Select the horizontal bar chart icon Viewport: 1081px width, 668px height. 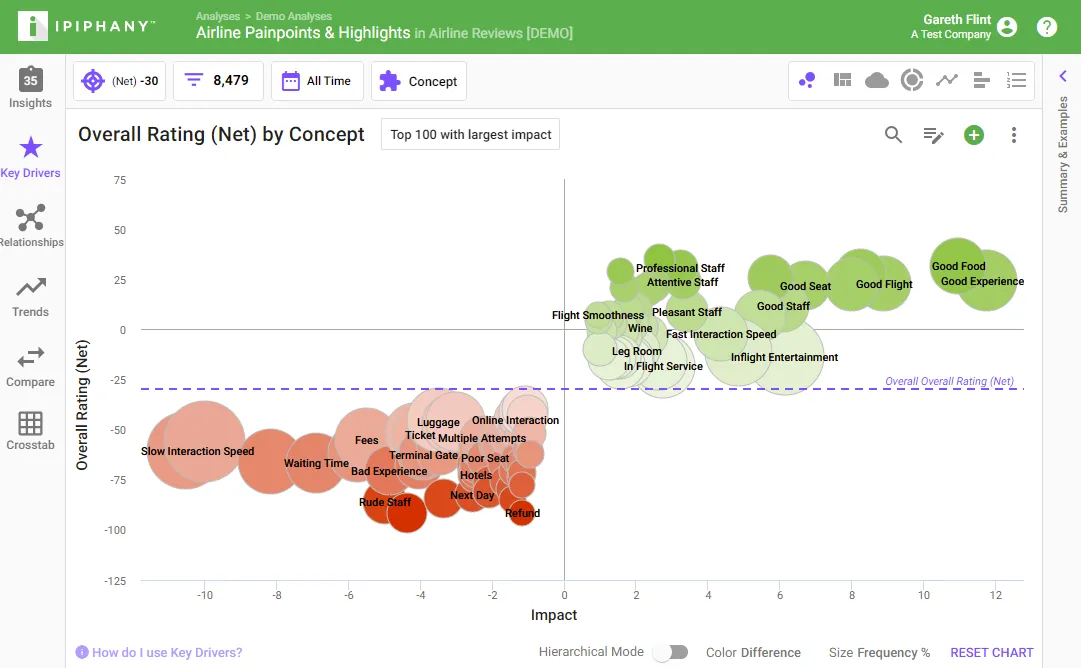point(981,81)
